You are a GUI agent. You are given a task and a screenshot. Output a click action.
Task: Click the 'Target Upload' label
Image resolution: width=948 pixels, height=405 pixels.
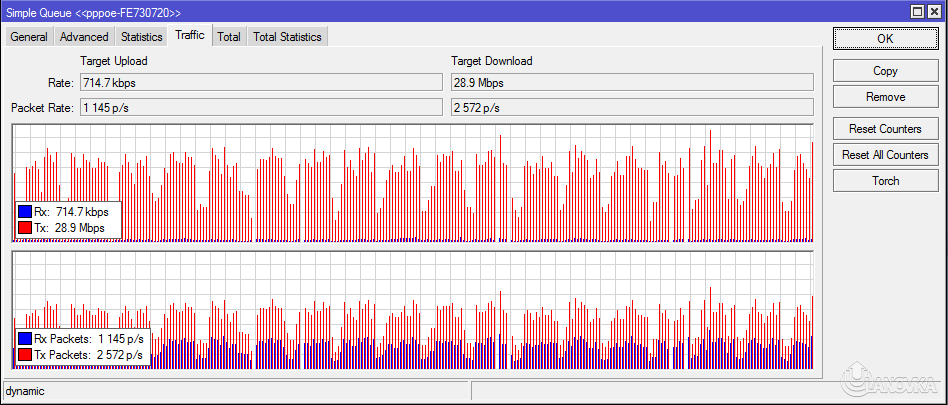coord(114,61)
